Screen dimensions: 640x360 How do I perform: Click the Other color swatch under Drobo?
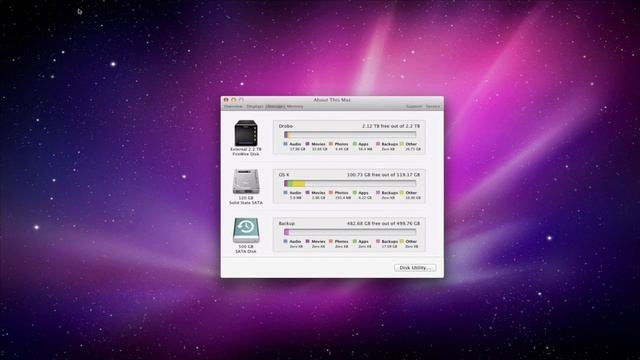pyautogui.click(x=402, y=144)
